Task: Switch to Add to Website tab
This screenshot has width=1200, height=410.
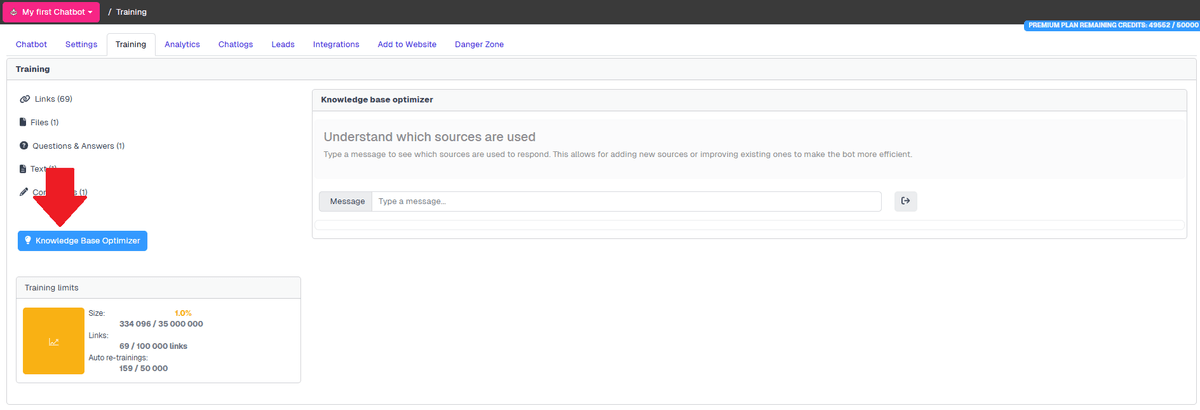Action: (407, 45)
